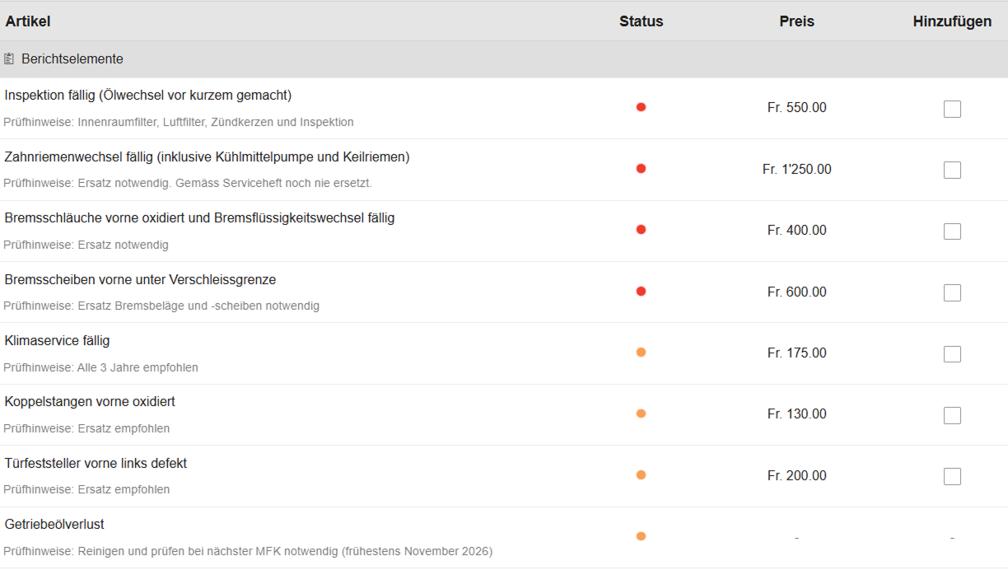Click red status dot for Zahnriemenwechsel fällig
Viewport: 1008px width, 570px height.
tap(641, 169)
